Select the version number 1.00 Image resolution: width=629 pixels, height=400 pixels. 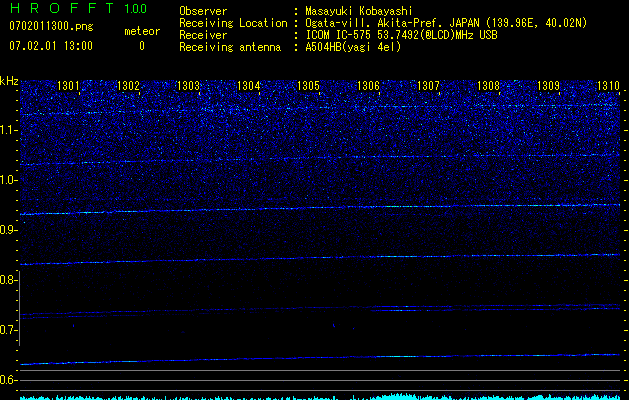(136, 8)
